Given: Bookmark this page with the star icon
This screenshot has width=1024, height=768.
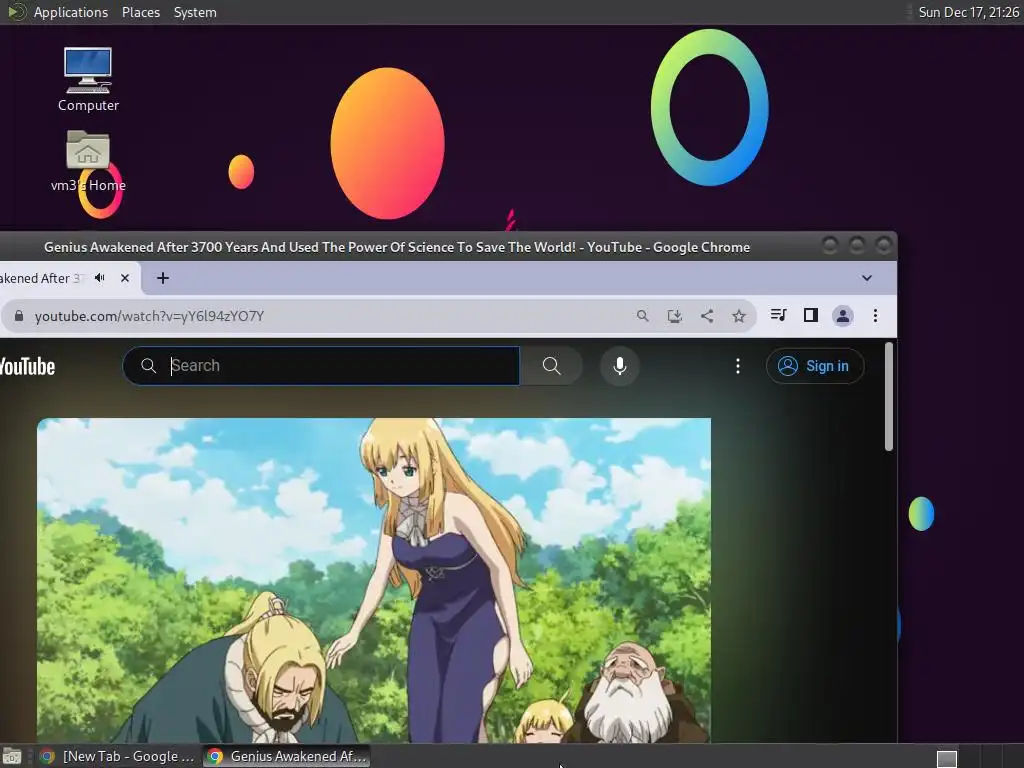Looking at the screenshot, I should tap(739, 316).
